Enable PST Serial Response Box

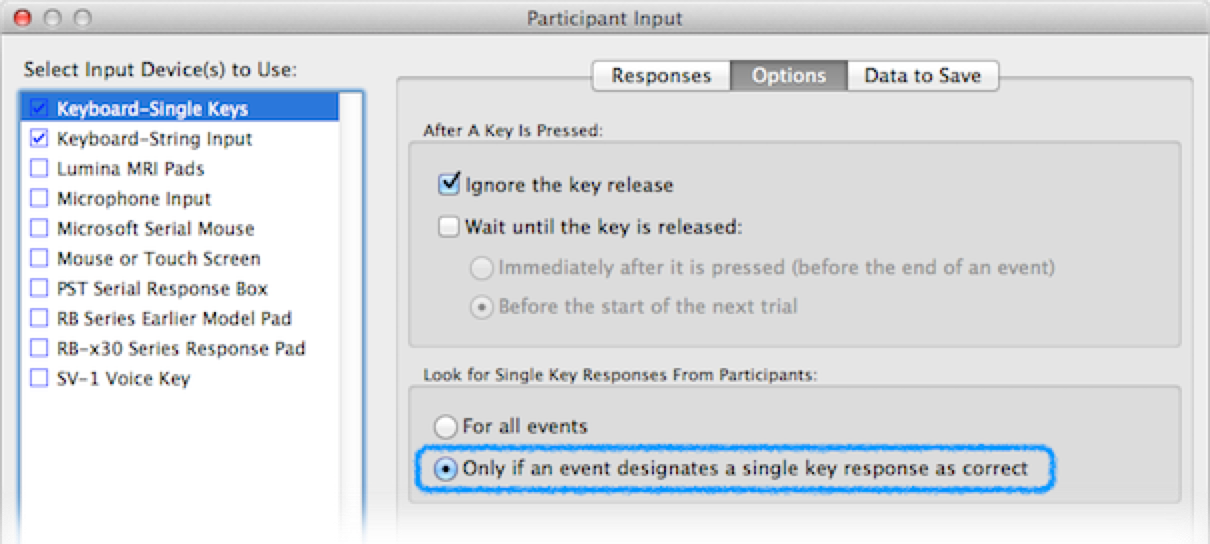click(x=39, y=289)
